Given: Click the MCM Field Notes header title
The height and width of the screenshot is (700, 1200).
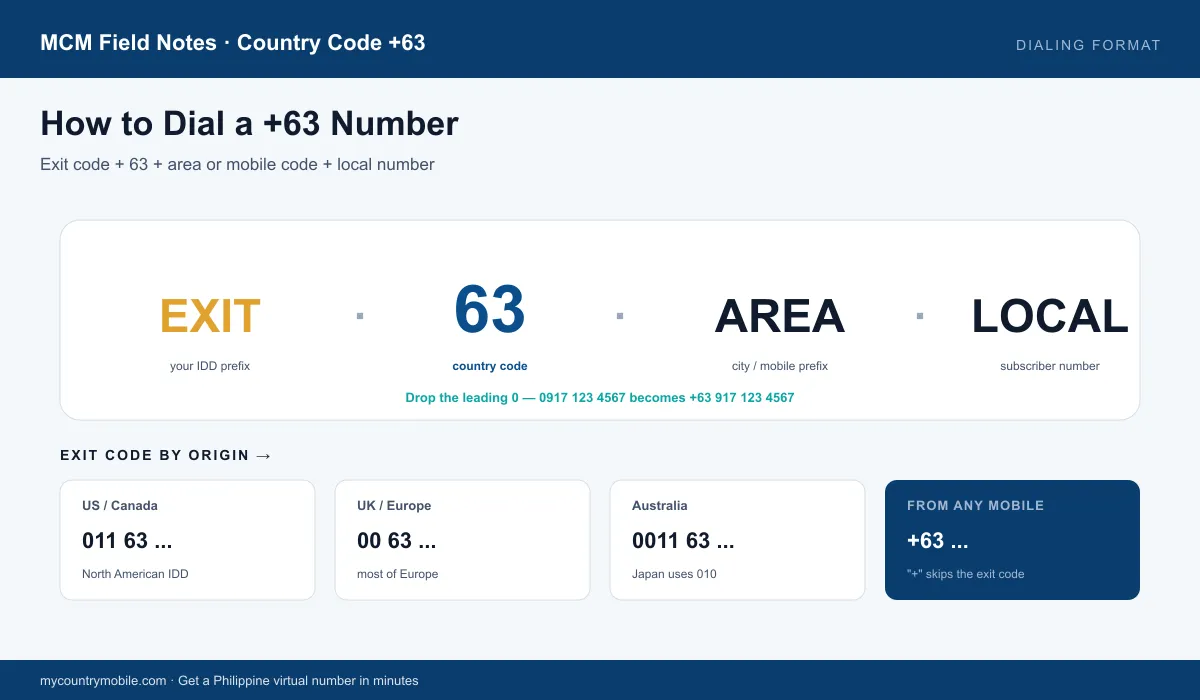Looking at the screenshot, I should 233,43.
